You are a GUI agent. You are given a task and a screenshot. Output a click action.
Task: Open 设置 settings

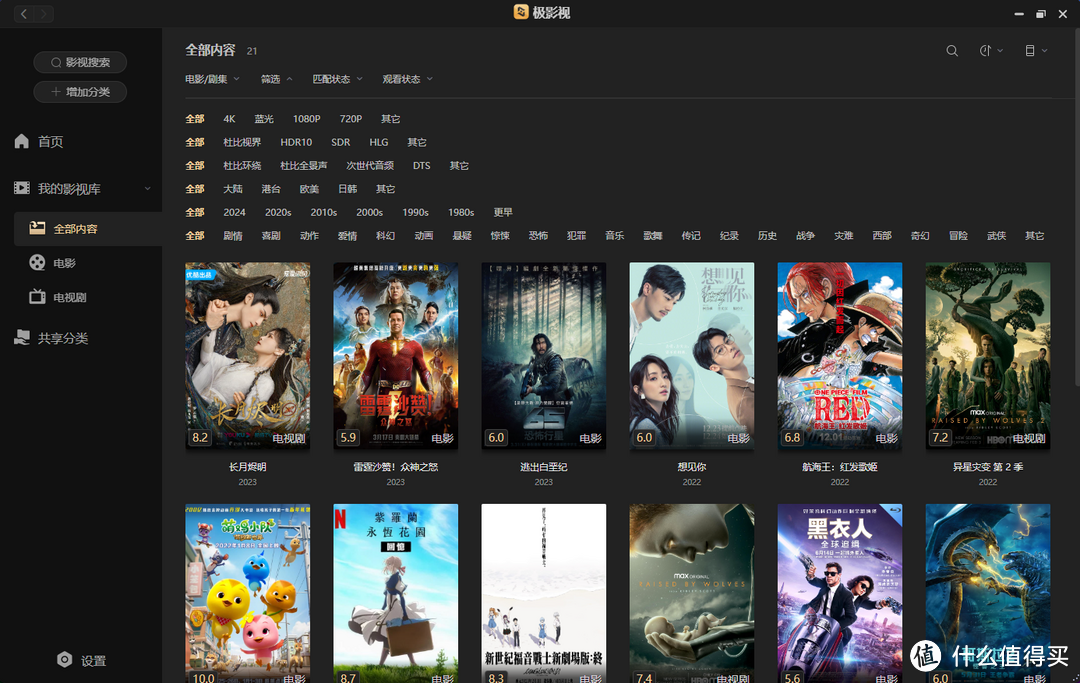click(x=81, y=660)
